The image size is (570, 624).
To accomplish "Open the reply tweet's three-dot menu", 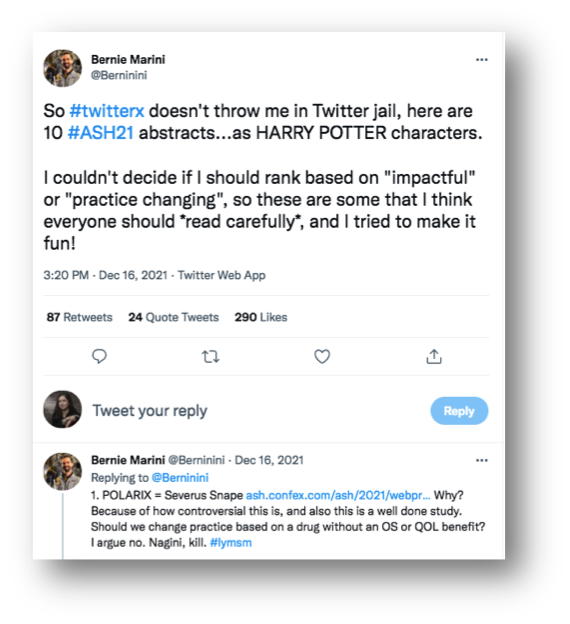I will click(x=482, y=460).
